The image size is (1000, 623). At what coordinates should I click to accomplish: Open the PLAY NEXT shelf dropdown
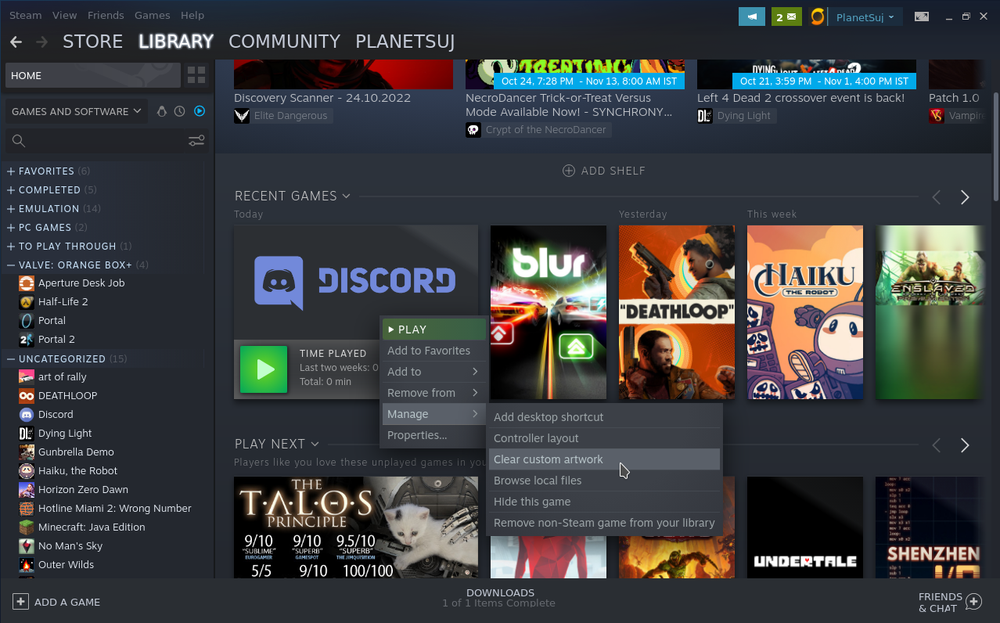click(277, 444)
